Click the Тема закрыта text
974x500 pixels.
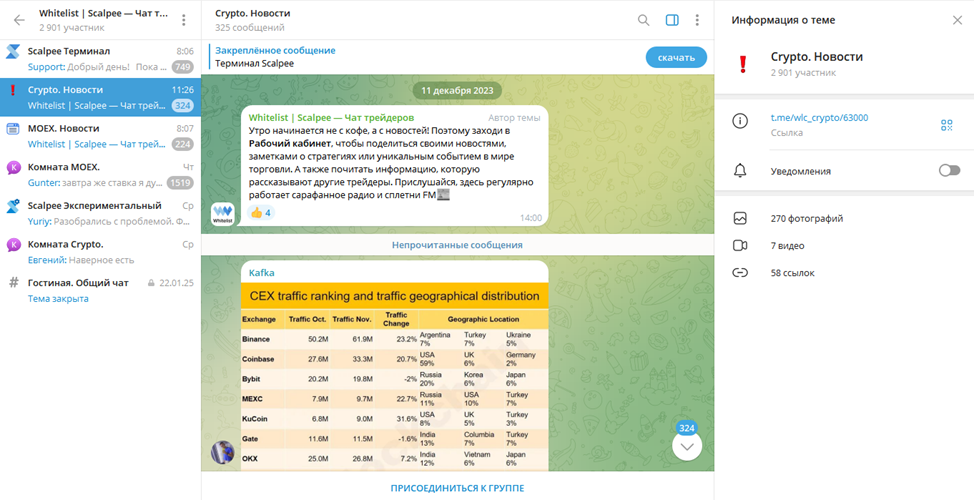click(58, 299)
